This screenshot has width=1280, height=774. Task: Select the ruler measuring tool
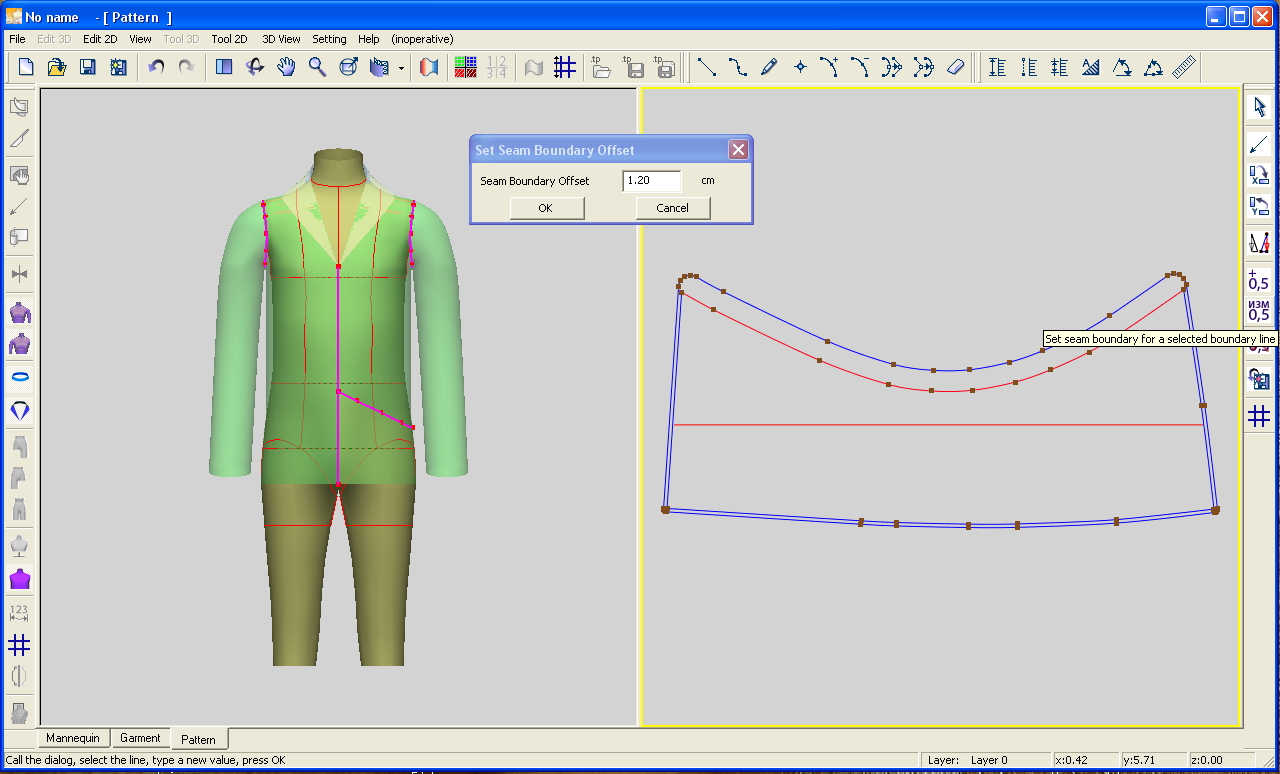point(1184,67)
